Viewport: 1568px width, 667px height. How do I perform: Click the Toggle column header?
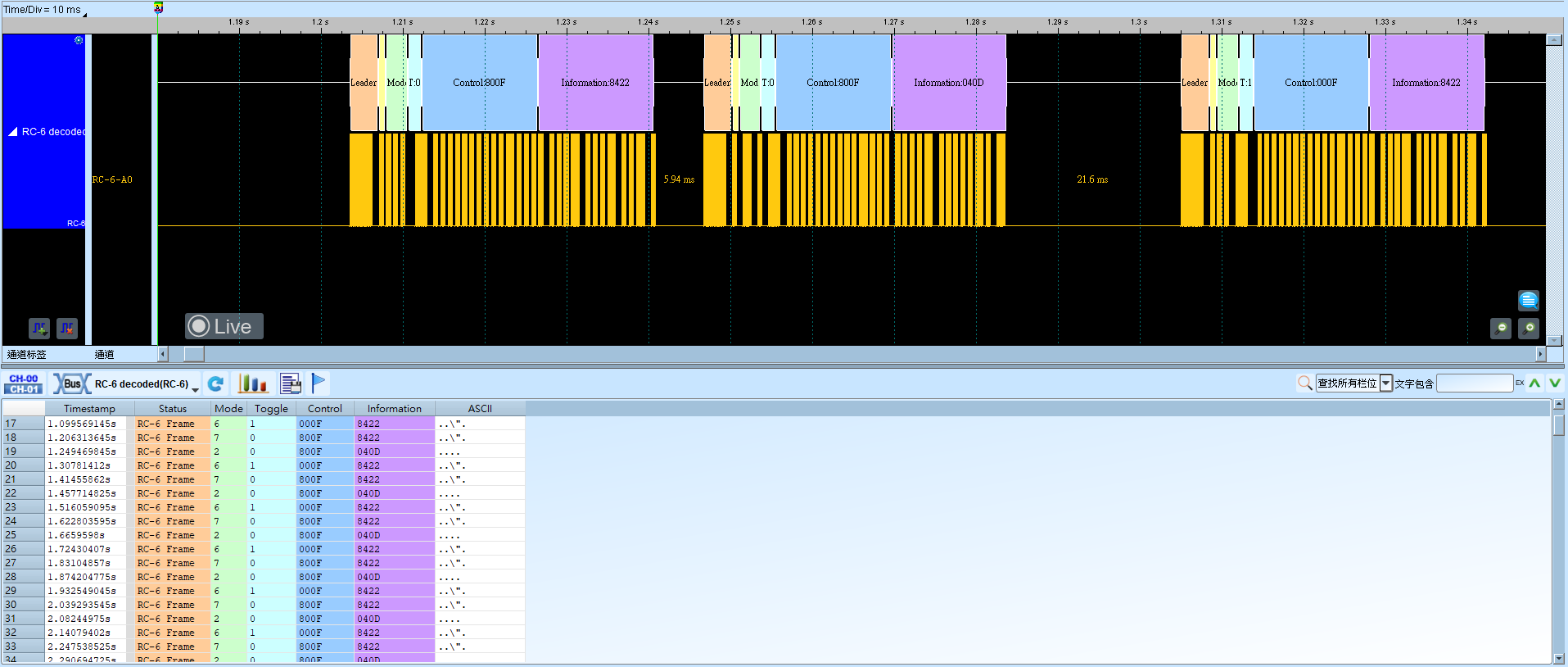[271, 409]
